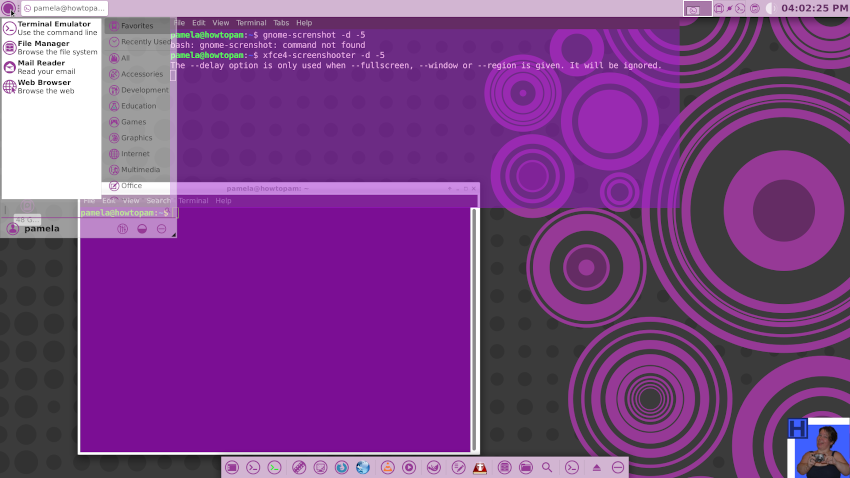The image size is (850, 478).
Task: Open the file cabinet dock icon
Action: pos(505,467)
